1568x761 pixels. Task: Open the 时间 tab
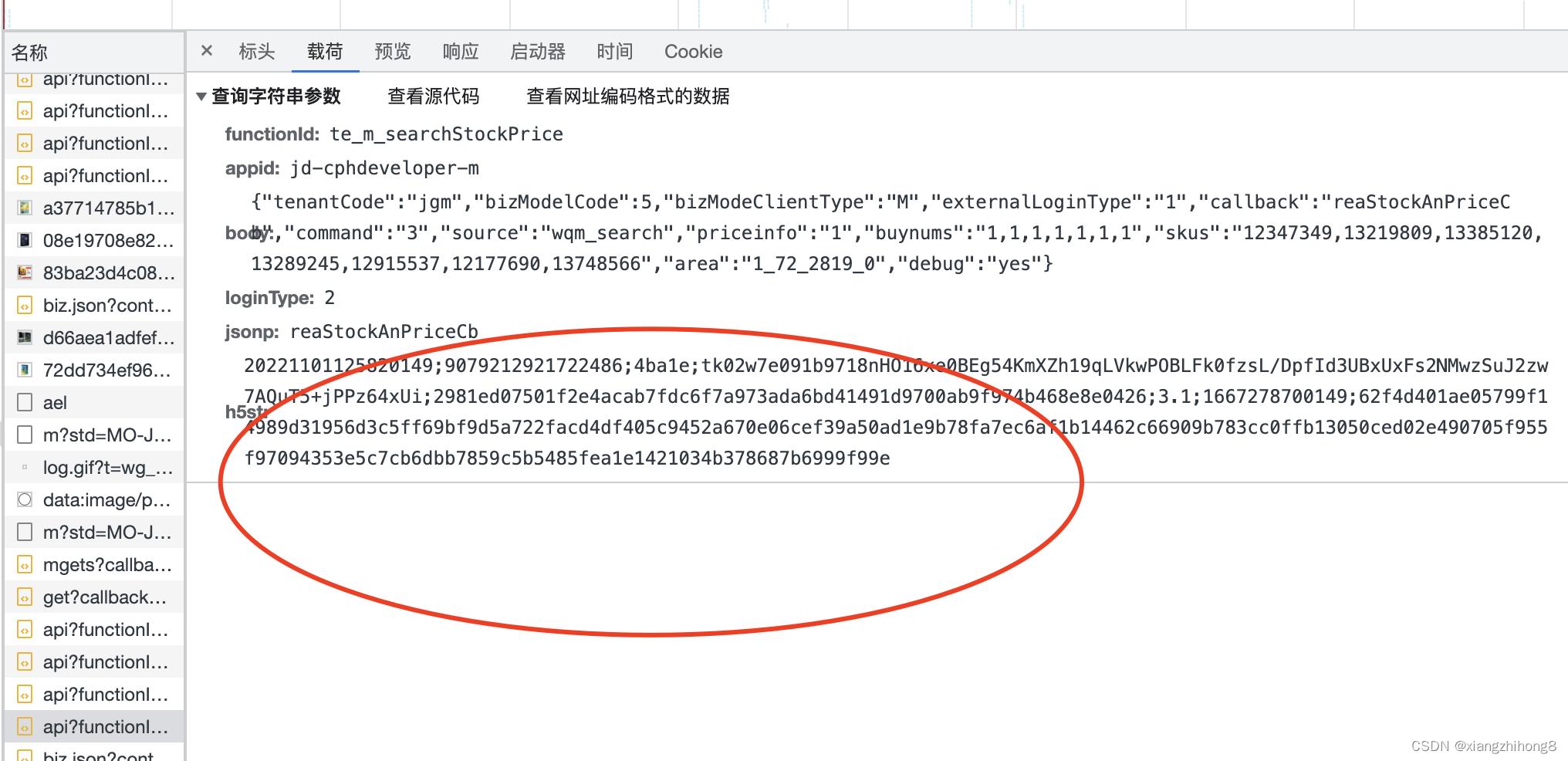click(x=615, y=52)
